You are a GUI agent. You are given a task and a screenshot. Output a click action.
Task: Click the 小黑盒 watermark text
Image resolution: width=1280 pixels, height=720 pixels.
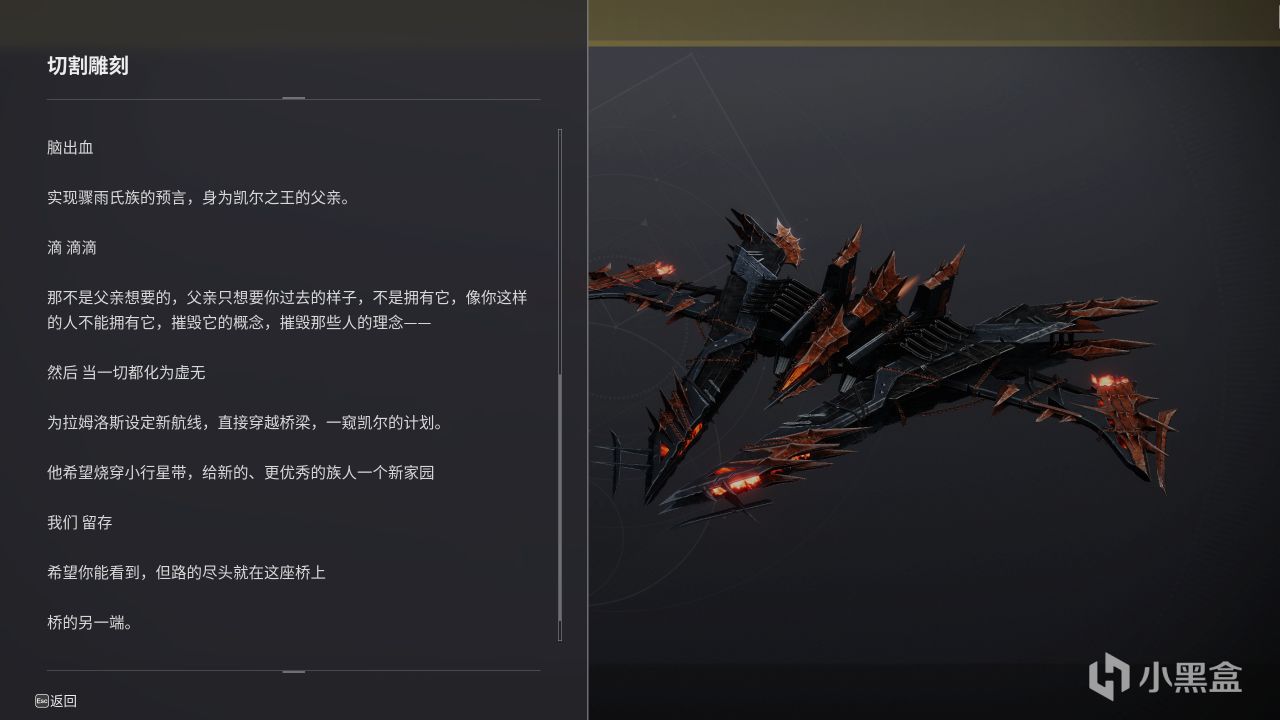[1190, 677]
